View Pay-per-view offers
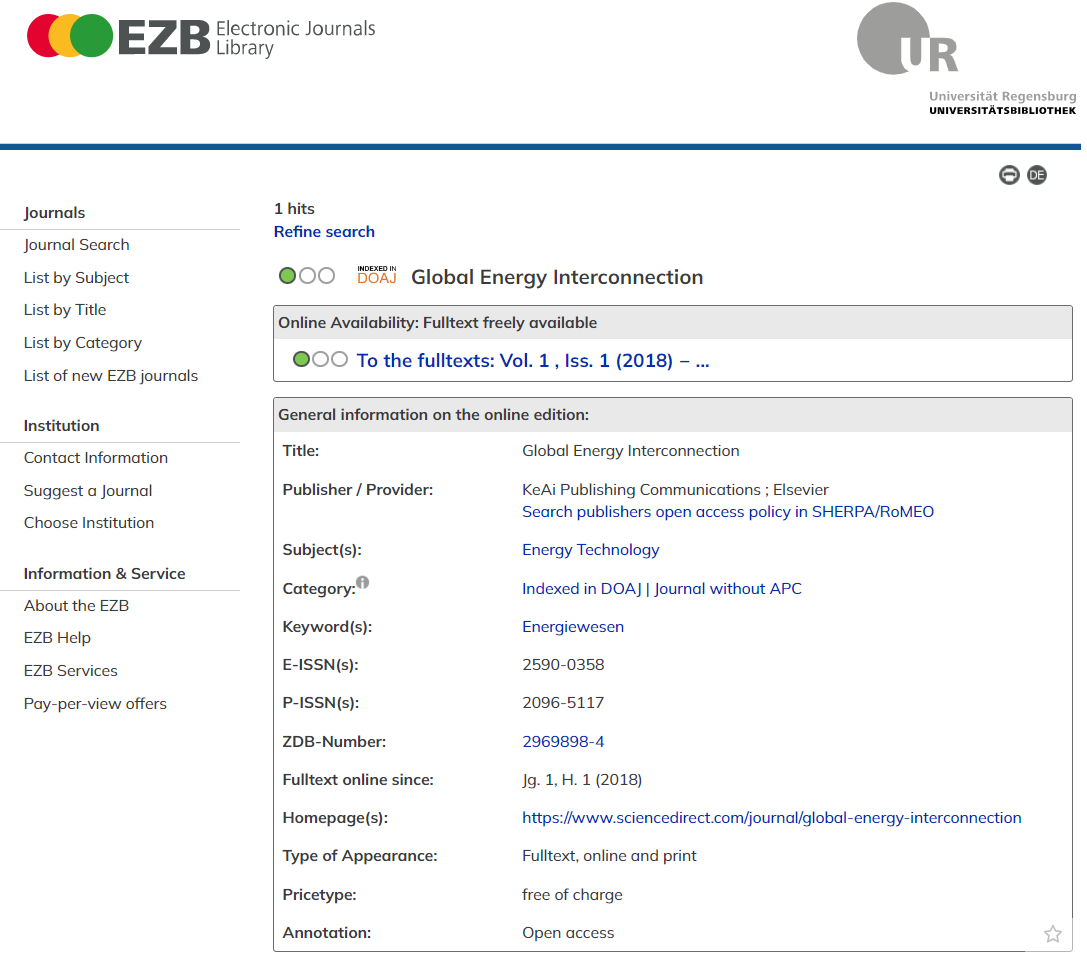Screen dimensions: 1087x957 pyautogui.click(x=95, y=704)
